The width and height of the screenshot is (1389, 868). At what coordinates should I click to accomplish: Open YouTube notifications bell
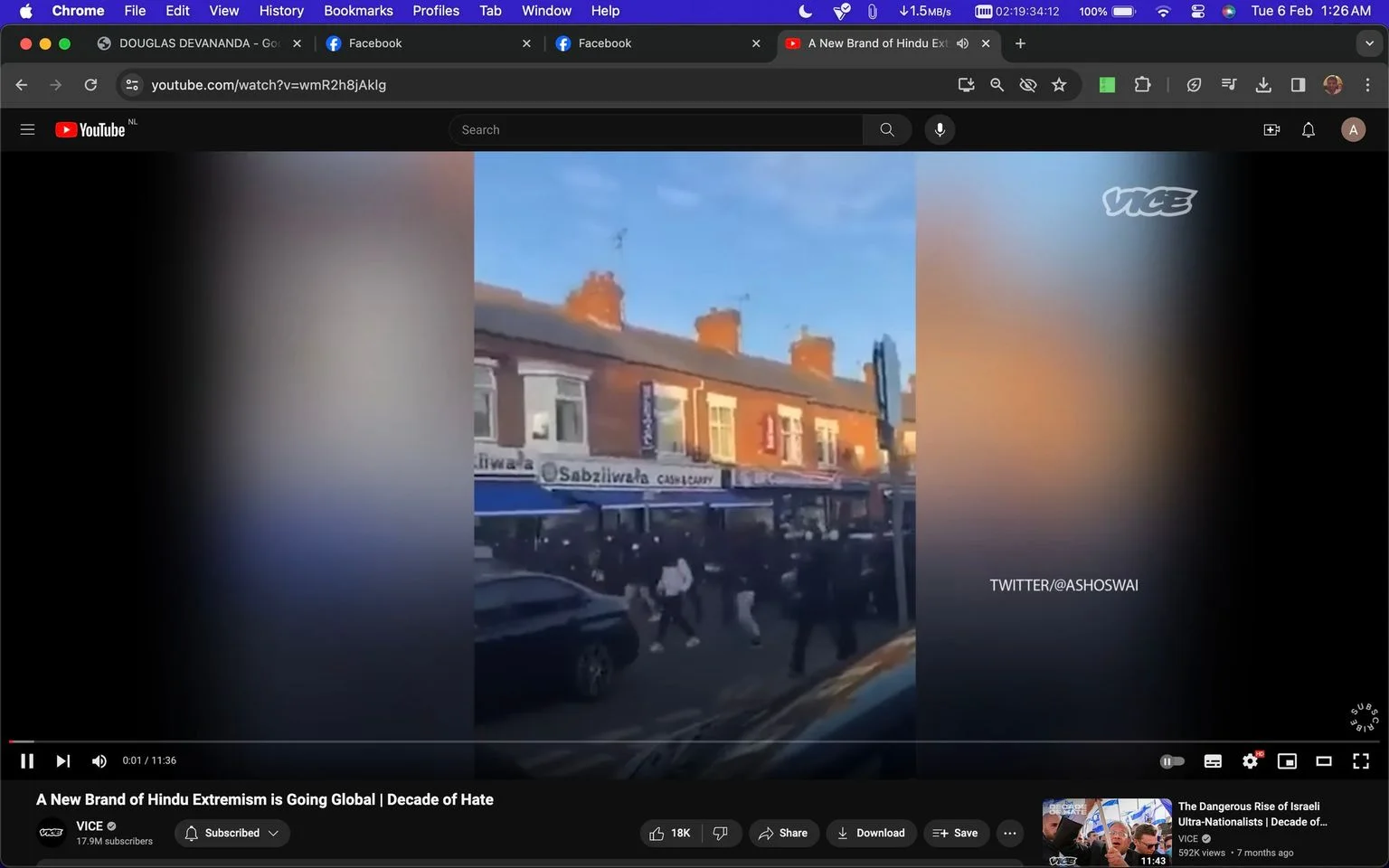coord(1309,129)
